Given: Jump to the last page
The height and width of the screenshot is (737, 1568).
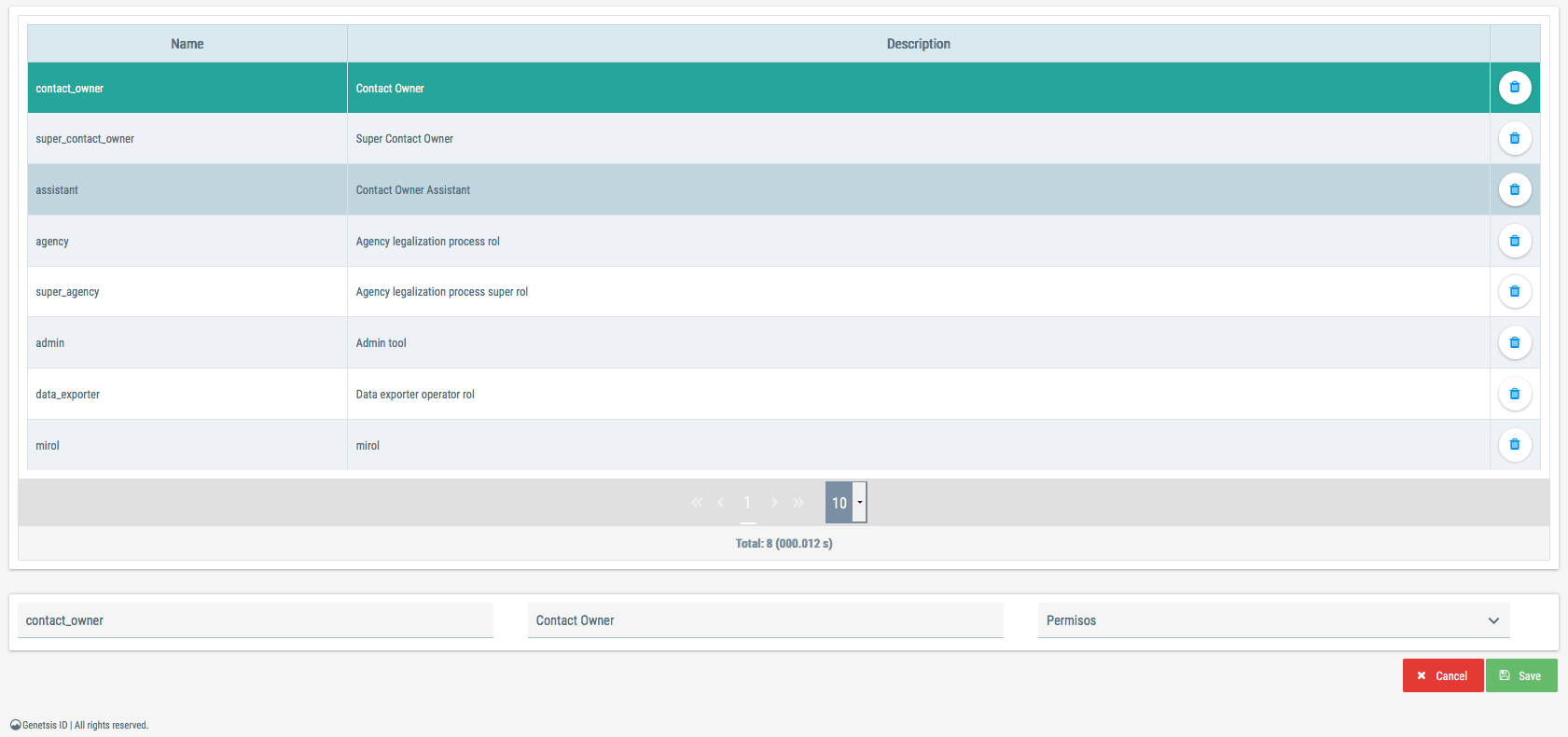Looking at the screenshot, I should [x=798, y=503].
